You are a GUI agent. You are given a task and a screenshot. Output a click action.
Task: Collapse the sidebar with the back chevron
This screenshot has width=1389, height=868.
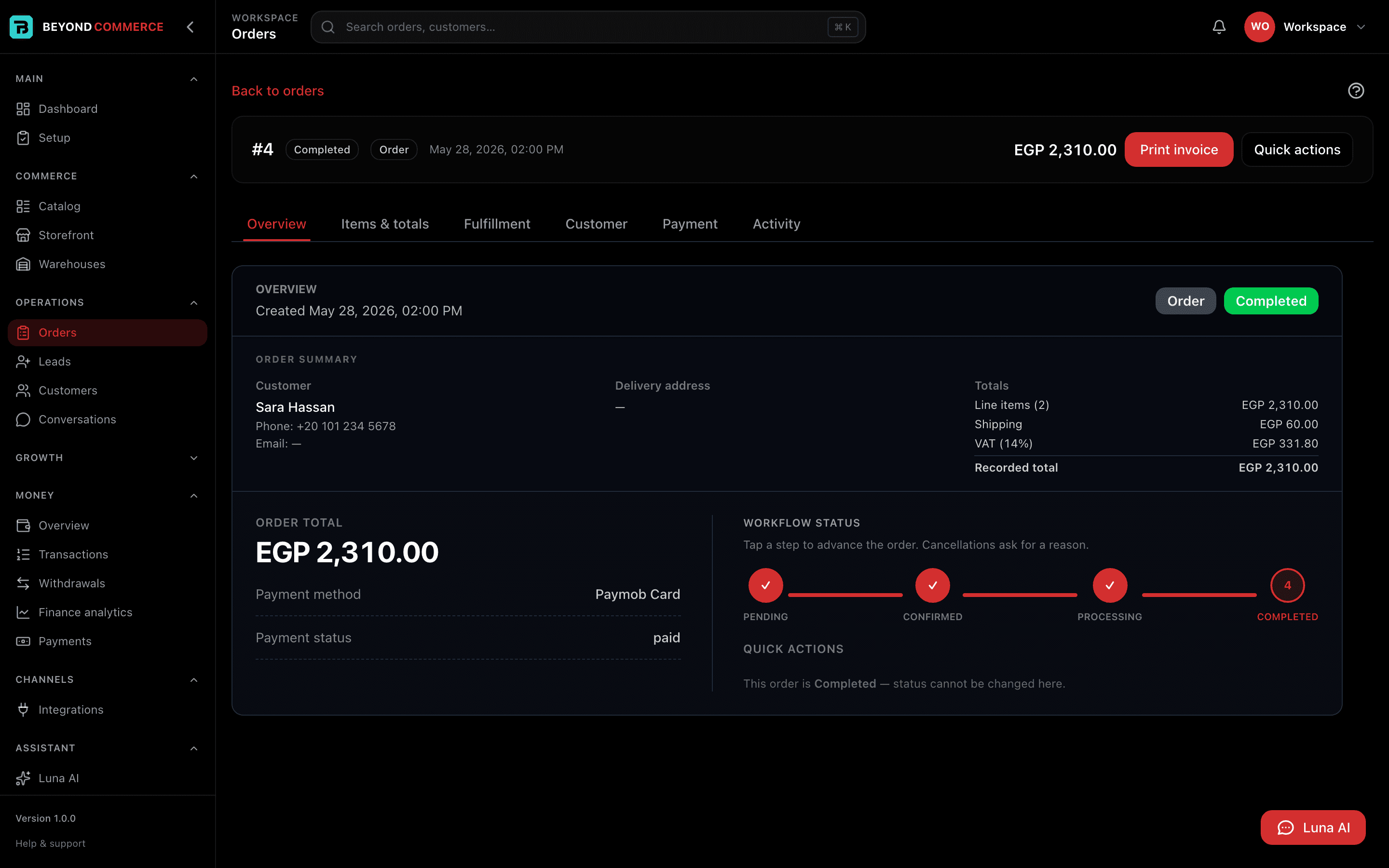pyautogui.click(x=191, y=27)
